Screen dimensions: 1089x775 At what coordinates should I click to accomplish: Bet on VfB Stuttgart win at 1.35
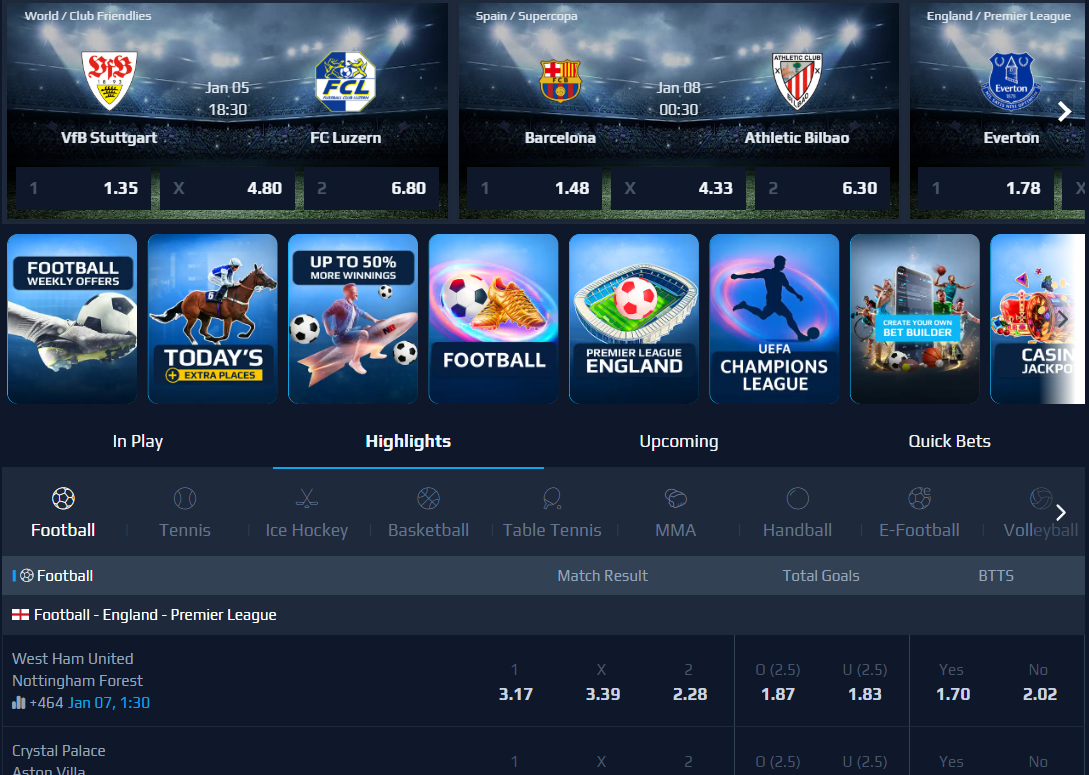point(83,188)
